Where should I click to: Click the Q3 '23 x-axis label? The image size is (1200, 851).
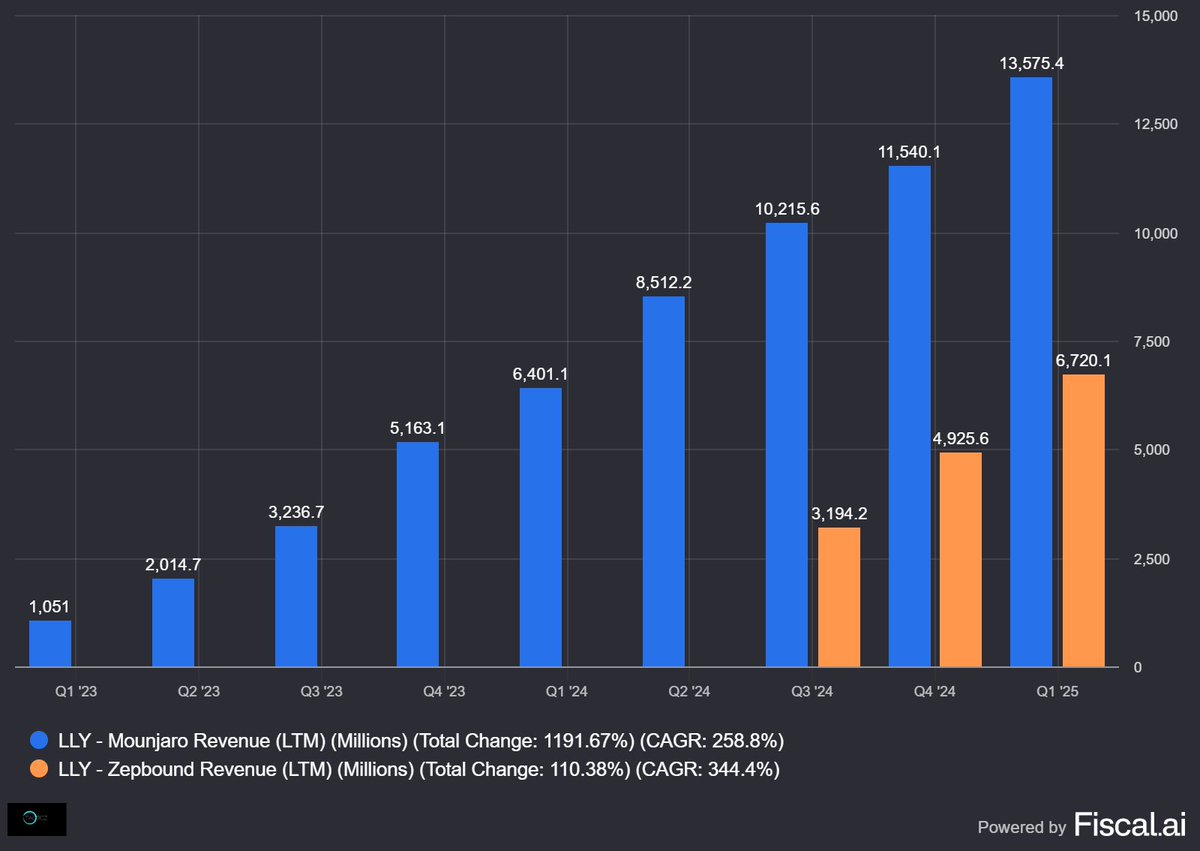(x=321, y=692)
